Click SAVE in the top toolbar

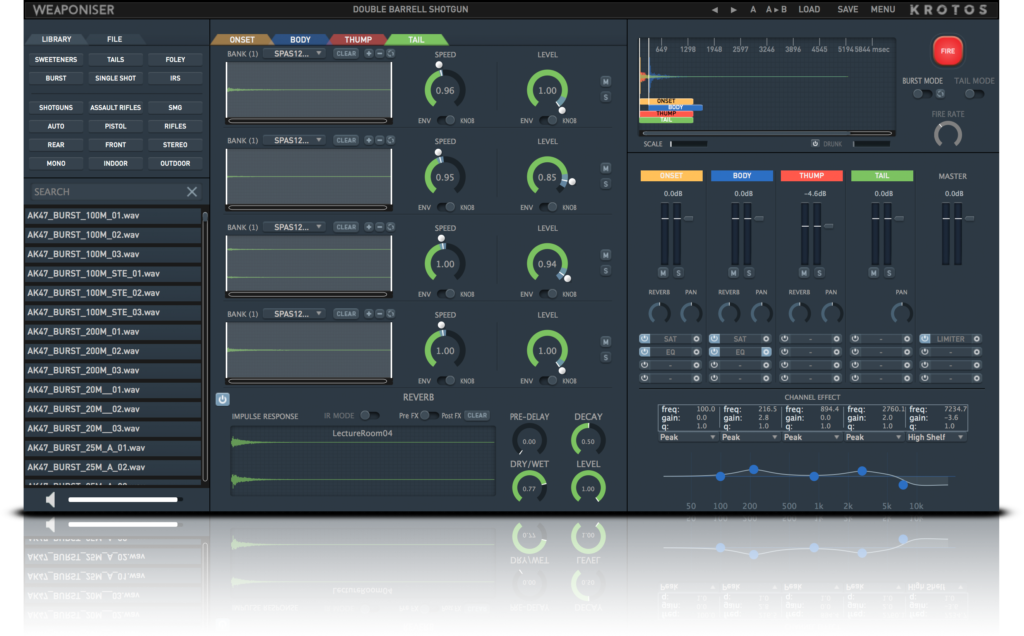(847, 9)
